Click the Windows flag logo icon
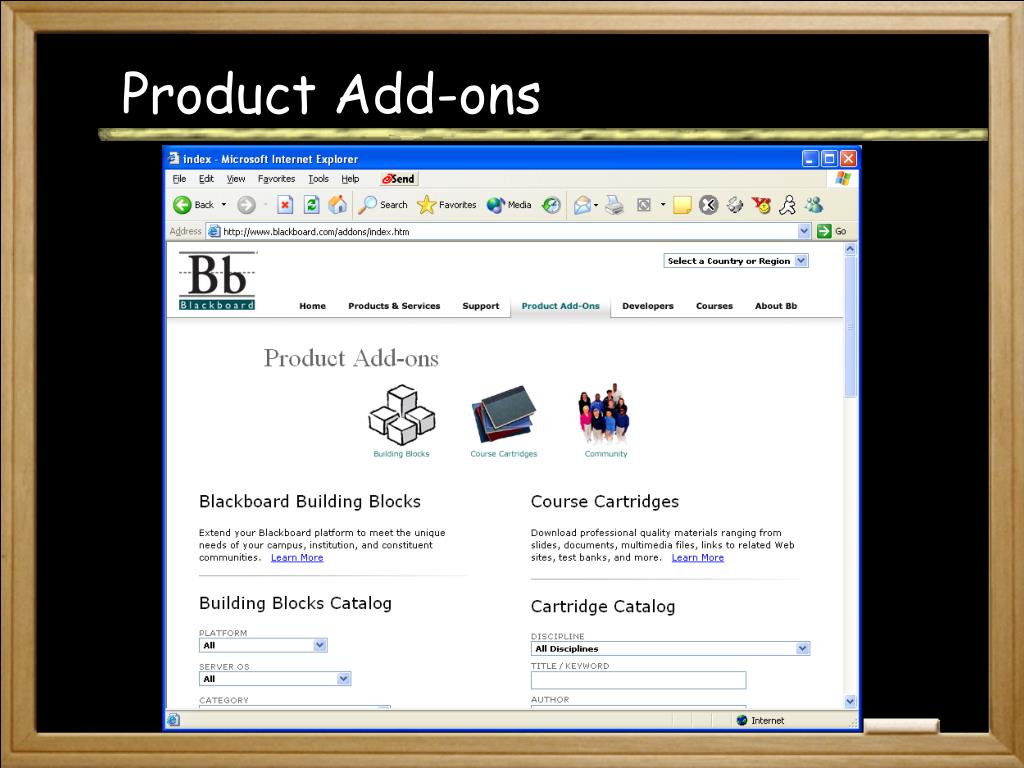 coord(842,178)
